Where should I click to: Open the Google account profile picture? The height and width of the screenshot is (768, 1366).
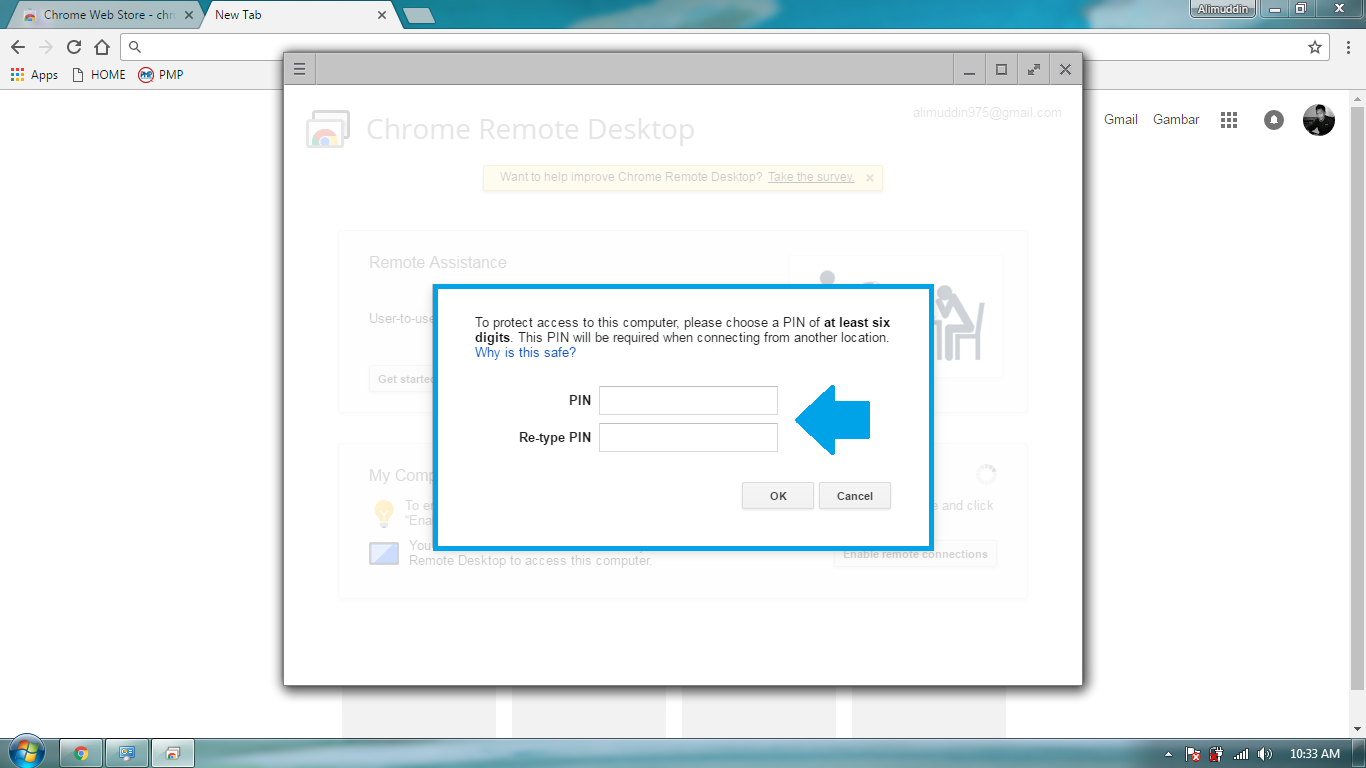tap(1319, 120)
